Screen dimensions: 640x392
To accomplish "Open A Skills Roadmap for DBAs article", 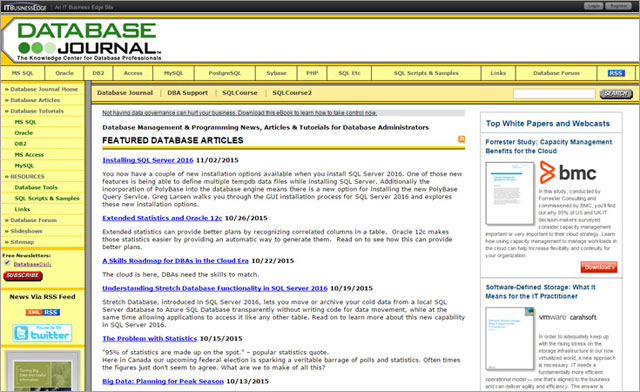I will (x=175, y=261).
